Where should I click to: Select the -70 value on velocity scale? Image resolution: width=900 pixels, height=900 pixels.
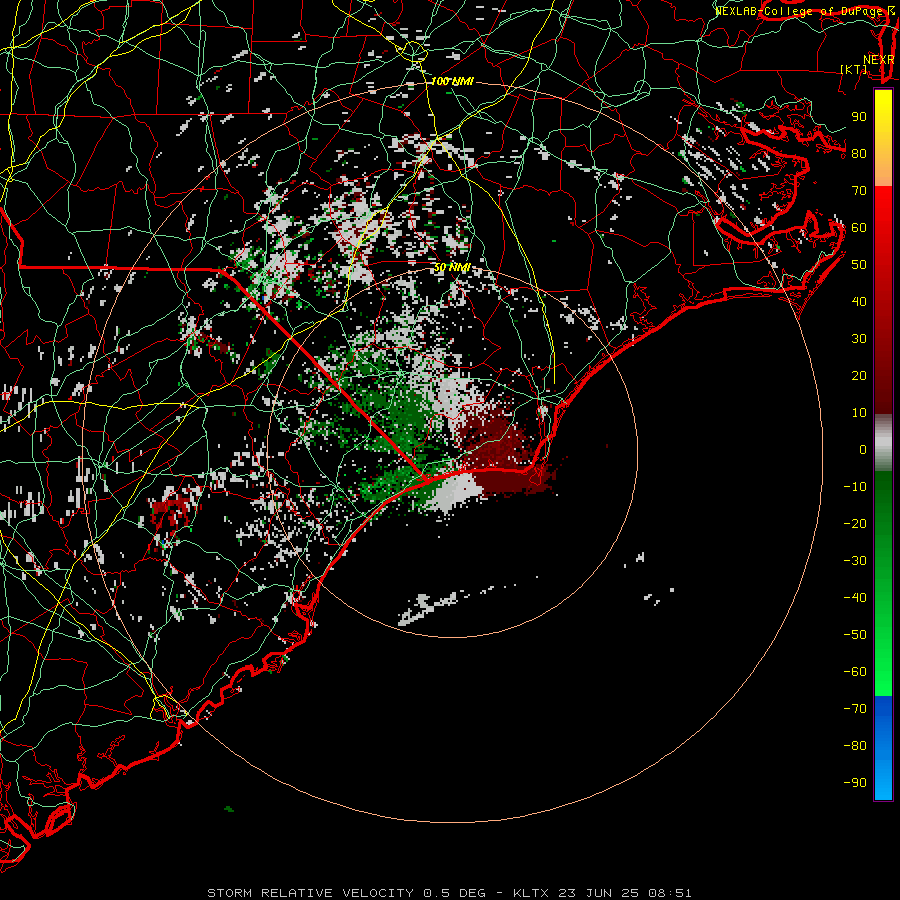click(x=855, y=709)
